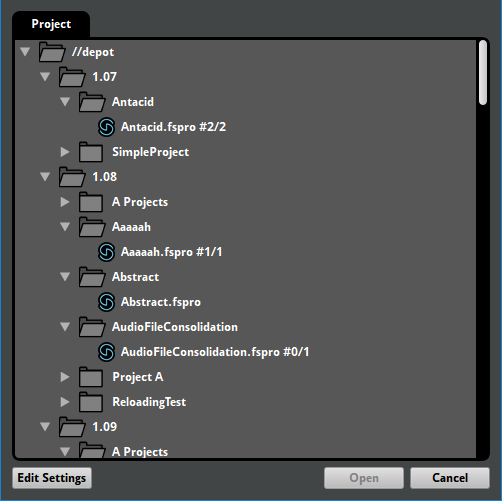Expand the ReloadingTest folder arrow
Image resolution: width=502 pixels, height=501 pixels.
tap(65, 402)
